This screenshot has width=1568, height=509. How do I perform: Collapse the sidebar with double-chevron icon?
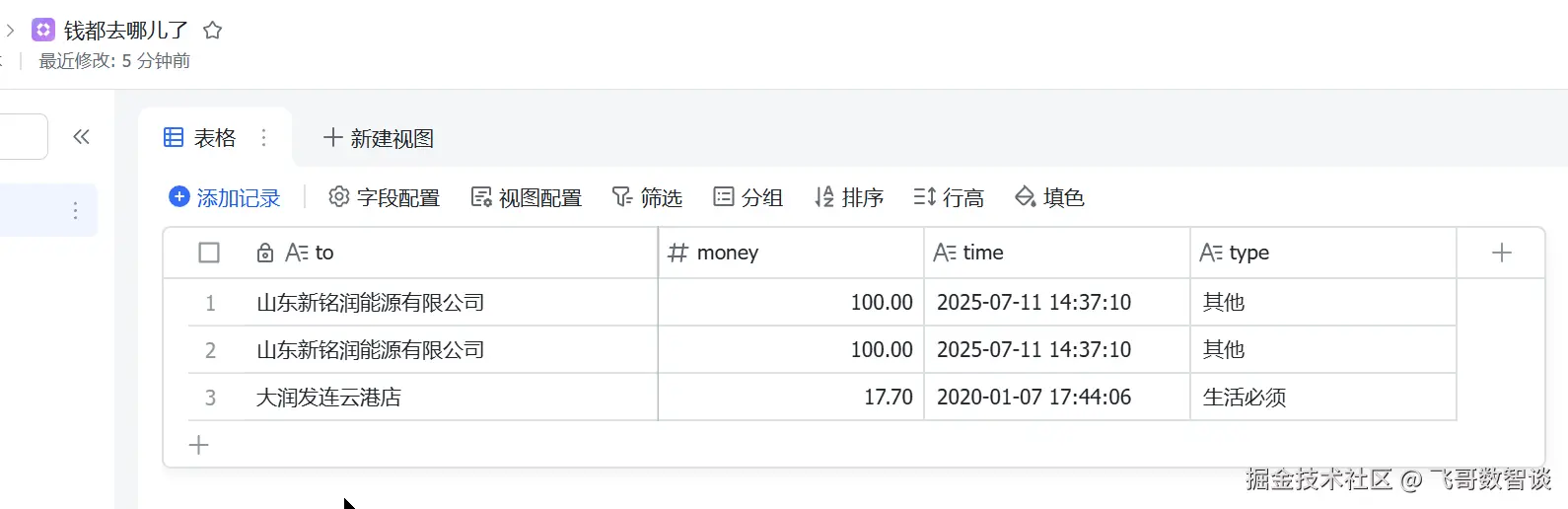(x=82, y=137)
